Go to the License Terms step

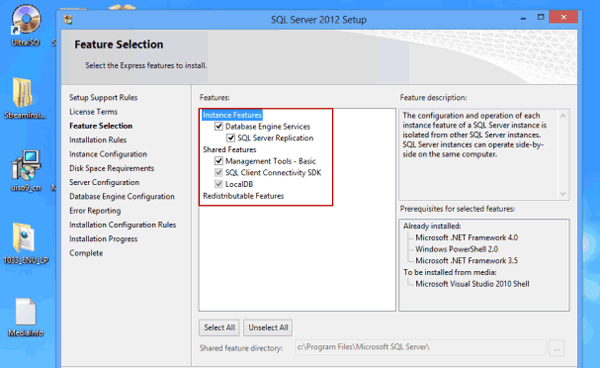click(x=93, y=112)
